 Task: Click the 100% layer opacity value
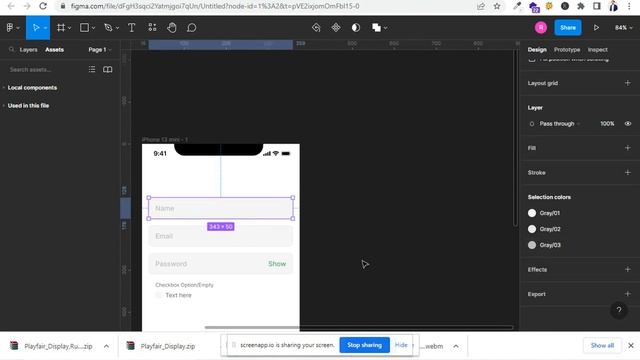click(607, 124)
